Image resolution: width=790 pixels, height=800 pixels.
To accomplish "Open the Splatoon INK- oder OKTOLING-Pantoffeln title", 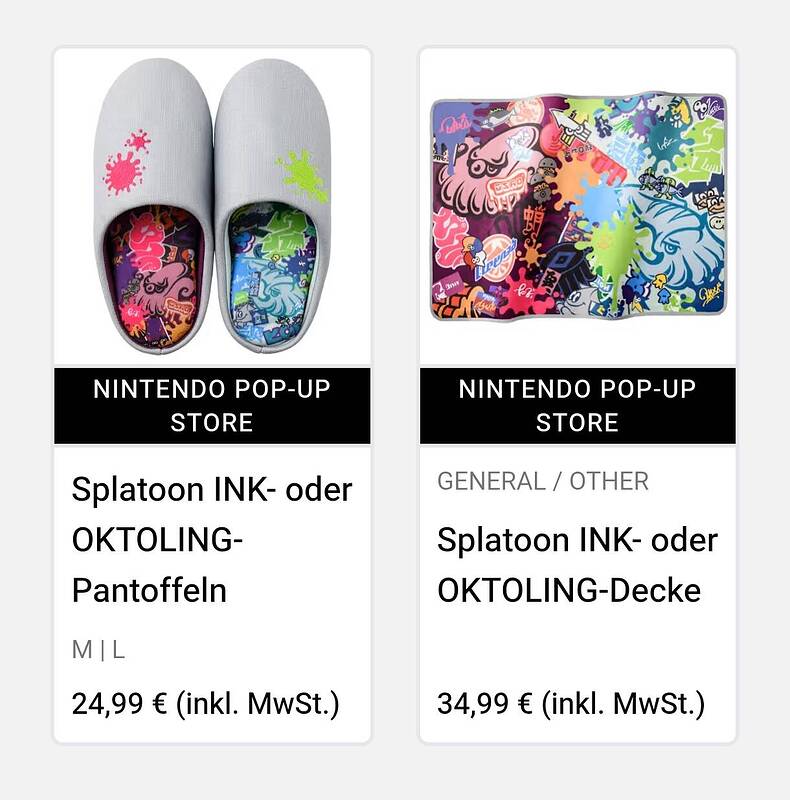I will (x=212, y=540).
